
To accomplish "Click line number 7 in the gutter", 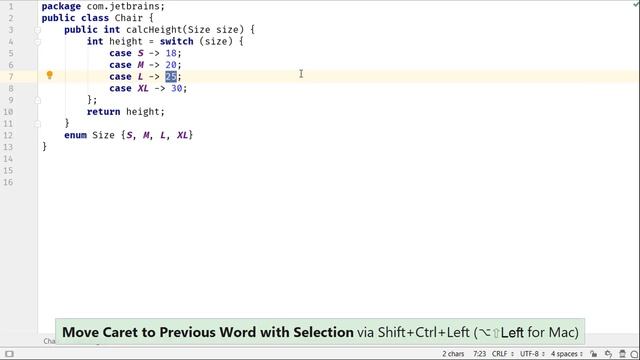I will 11,77.
